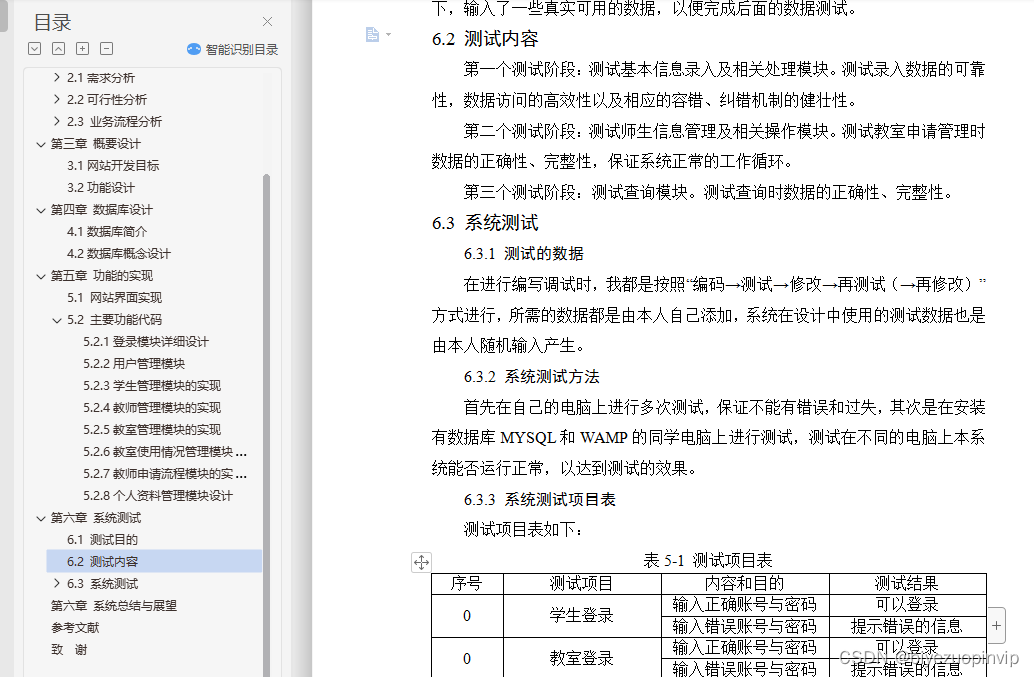Click the up-arrow level icon in 目录

click(59, 49)
